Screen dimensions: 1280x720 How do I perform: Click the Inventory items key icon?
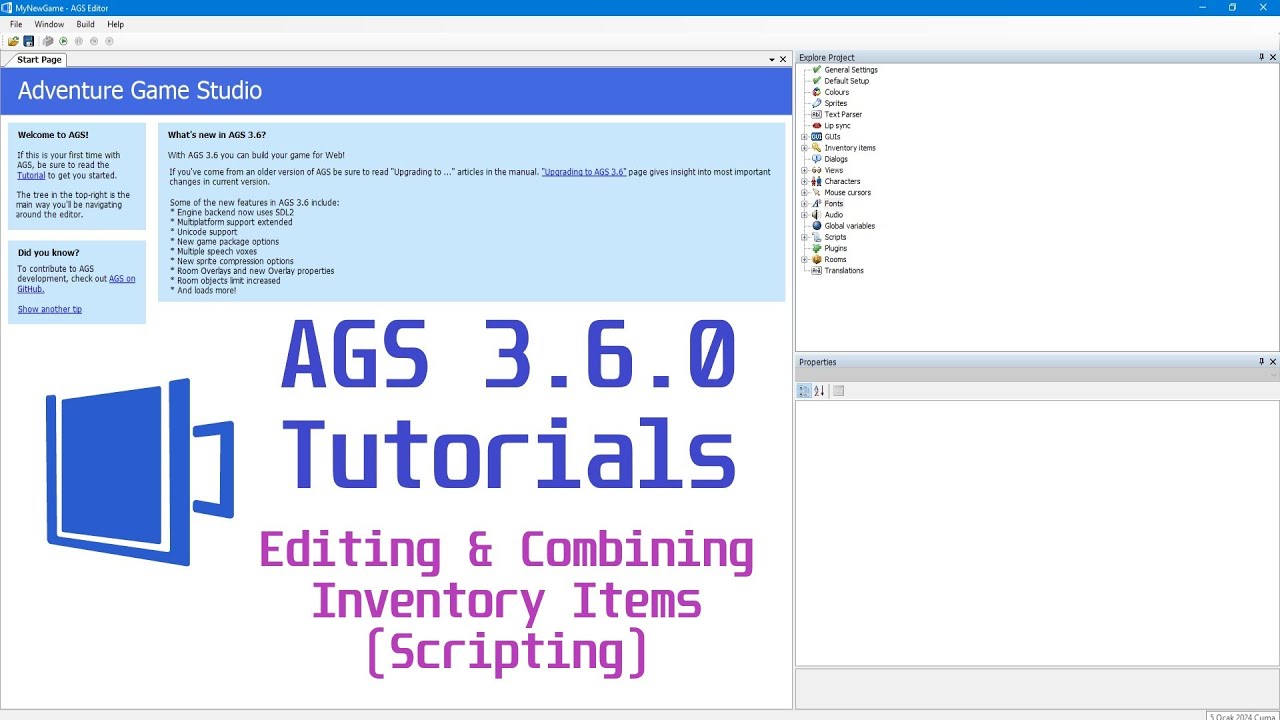point(816,148)
